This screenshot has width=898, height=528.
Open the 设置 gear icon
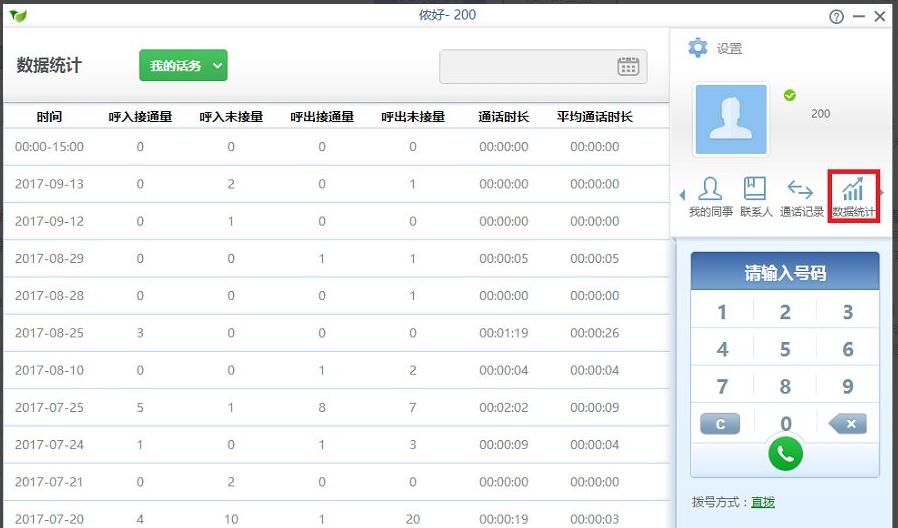click(x=698, y=48)
